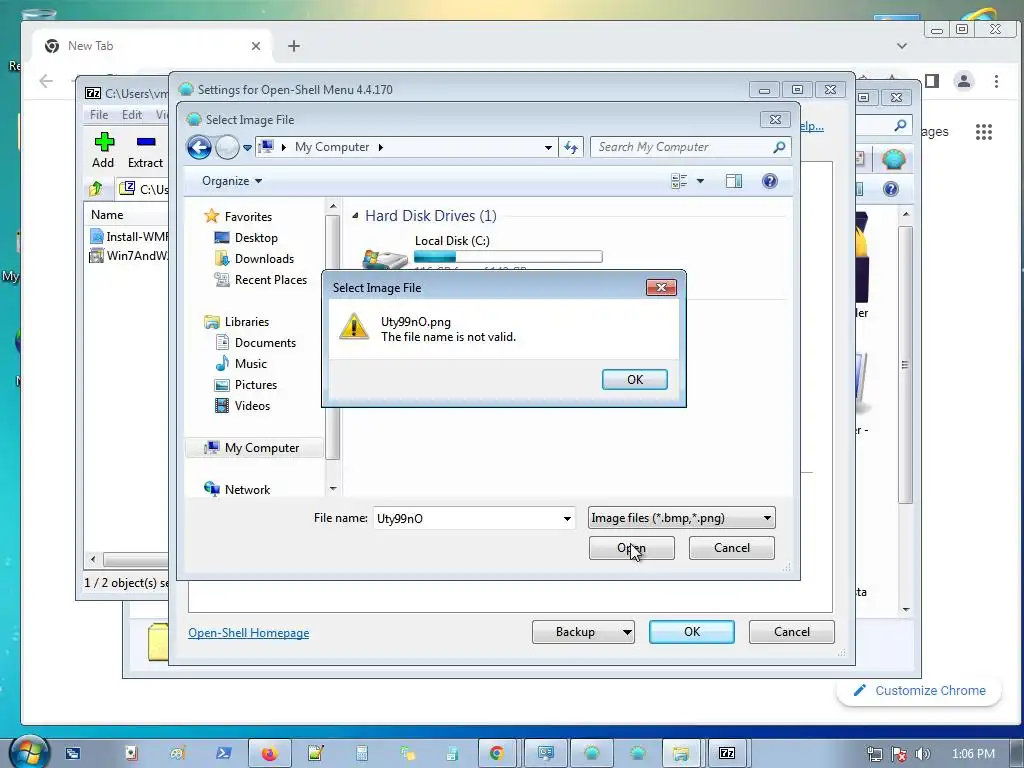The height and width of the screenshot is (768, 1024).
Task: Open the view options dropdown arrow
Action: pyautogui.click(x=700, y=181)
